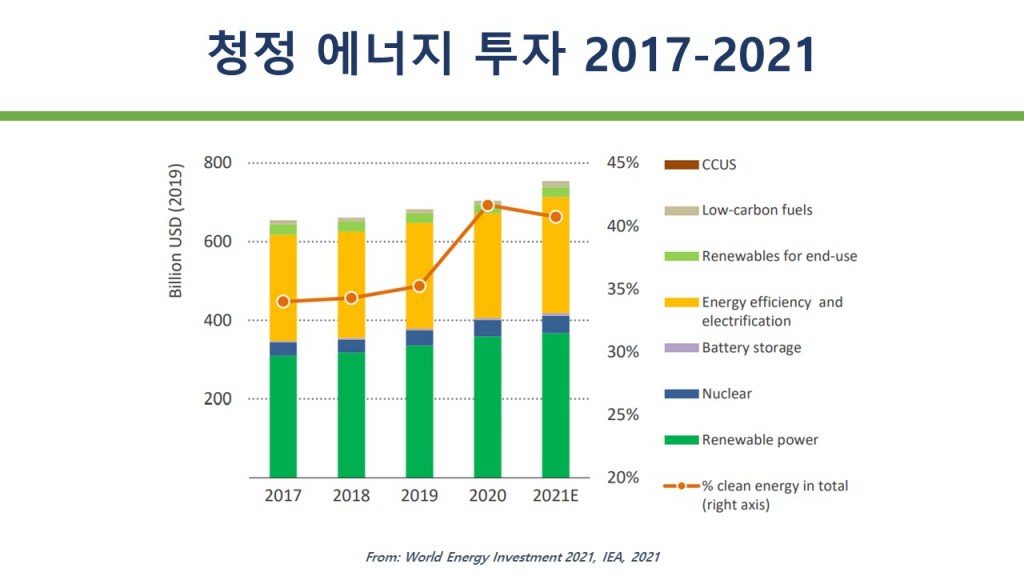The height and width of the screenshot is (576, 1024).
Task: Click the CCUS brown legend swatch
Action: pyautogui.click(x=681, y=164)
